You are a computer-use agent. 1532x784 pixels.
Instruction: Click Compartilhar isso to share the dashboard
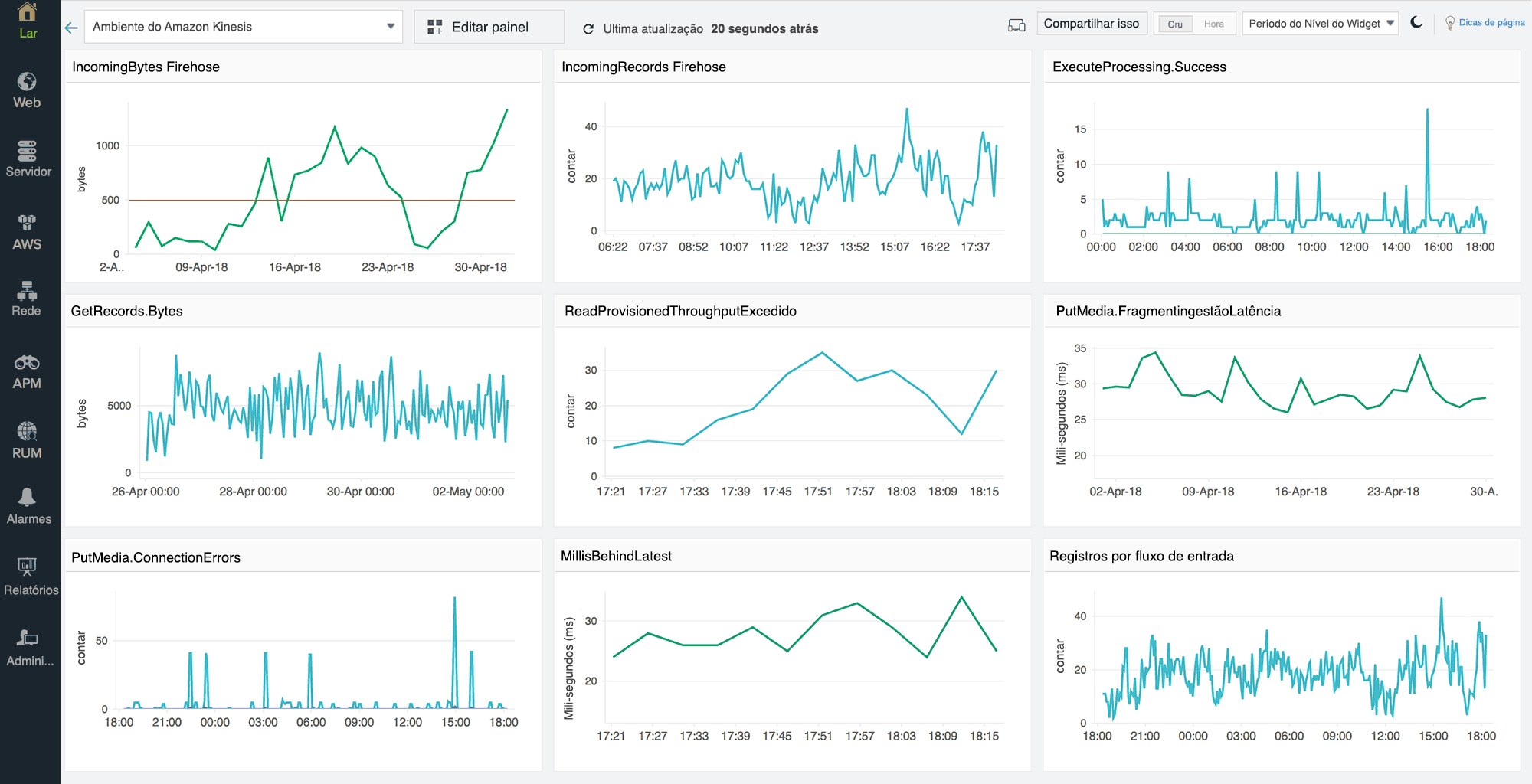(x=1092, y=23)
